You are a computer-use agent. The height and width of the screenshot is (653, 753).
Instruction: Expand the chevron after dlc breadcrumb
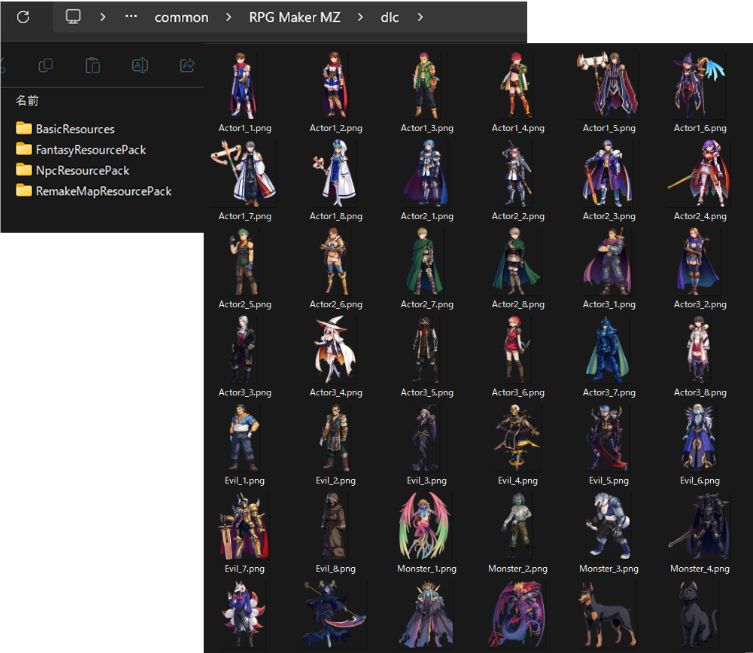click(x=420, y=18)
